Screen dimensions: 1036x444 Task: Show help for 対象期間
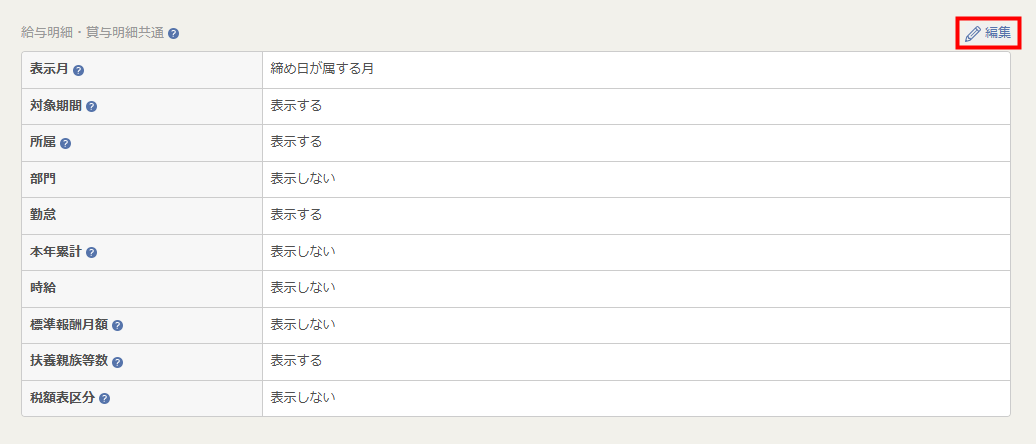click(91, 107)
